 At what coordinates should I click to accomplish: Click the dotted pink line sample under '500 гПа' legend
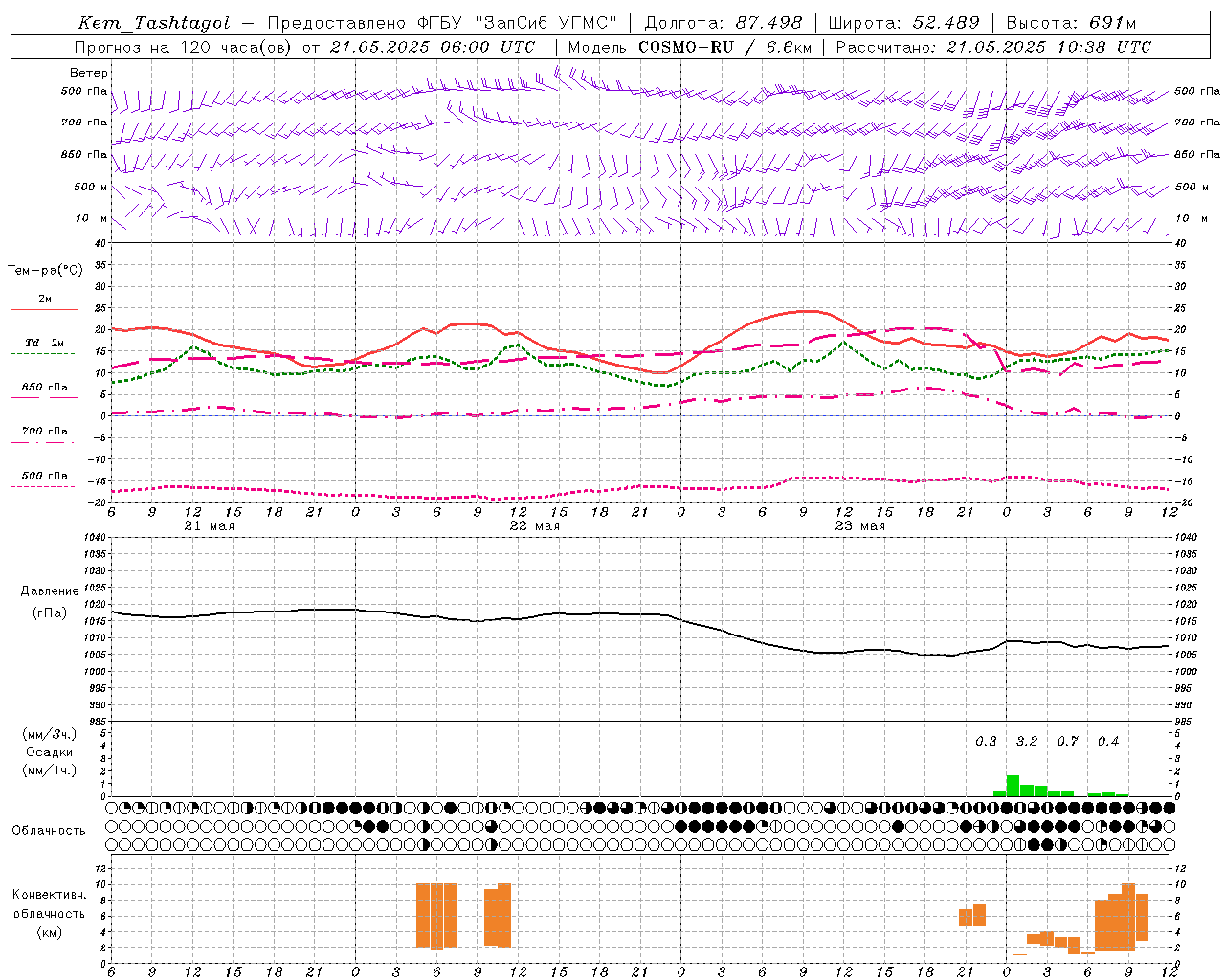click(x=43, y=486)
